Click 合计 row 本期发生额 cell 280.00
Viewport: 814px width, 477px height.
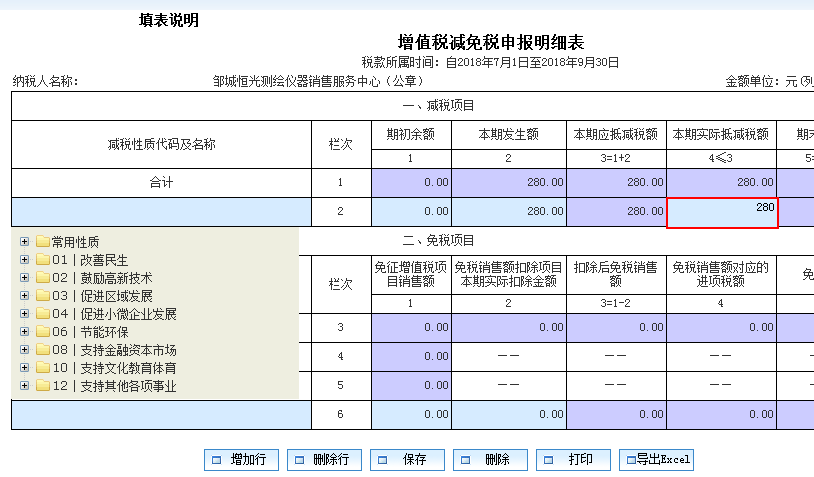509,183
